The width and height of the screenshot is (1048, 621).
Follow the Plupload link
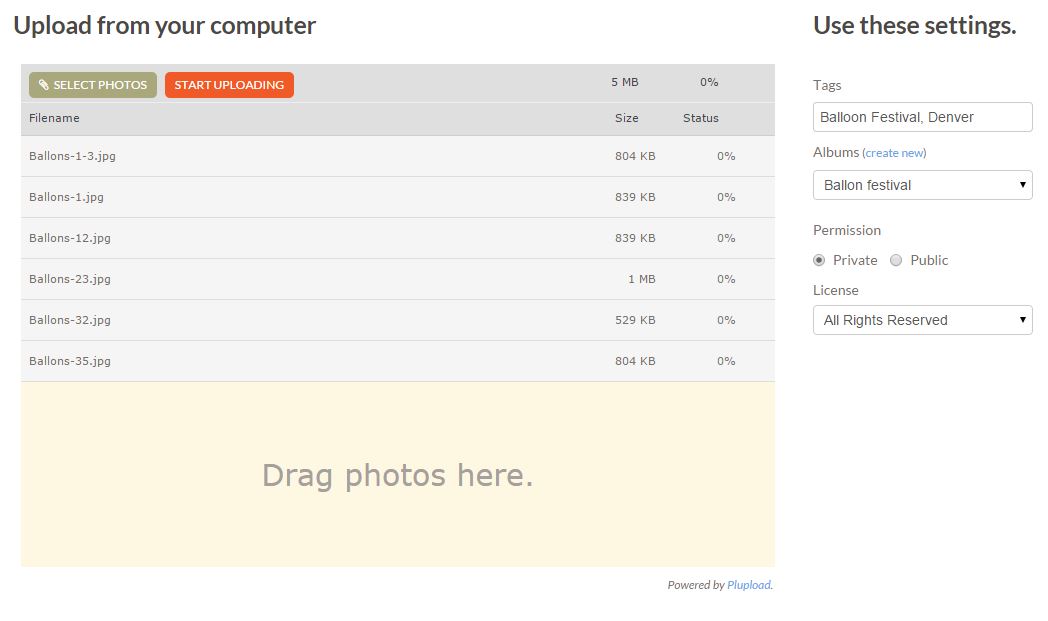click(749, 585)
